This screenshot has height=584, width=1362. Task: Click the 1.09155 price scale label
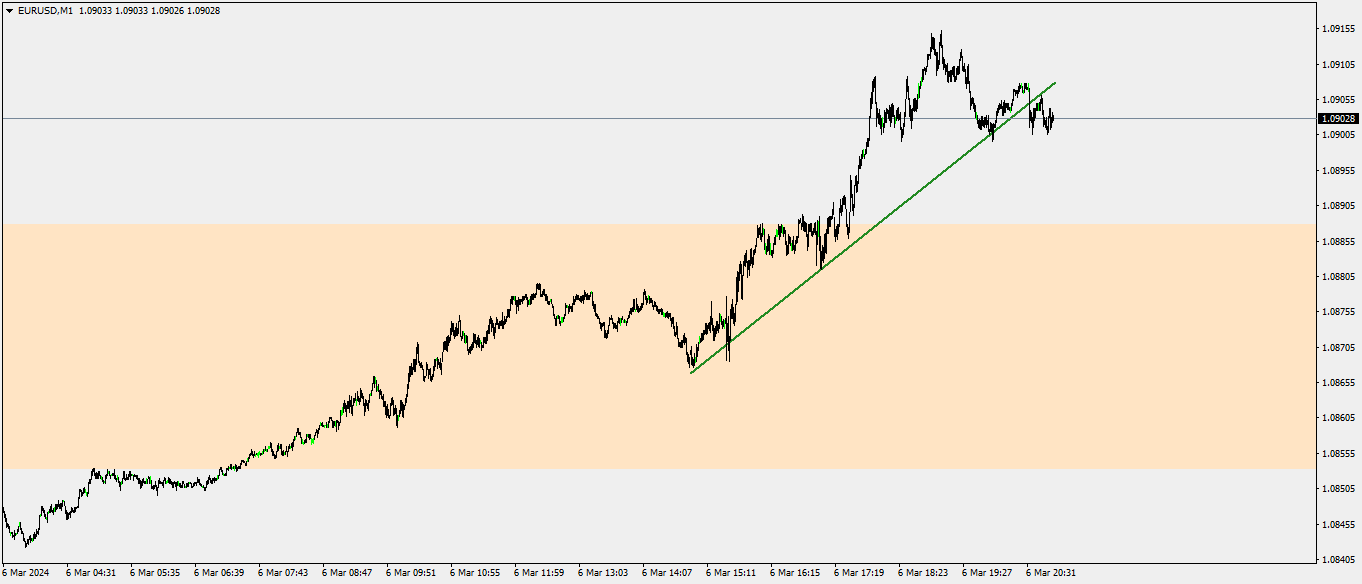[x=1339, y=29]
